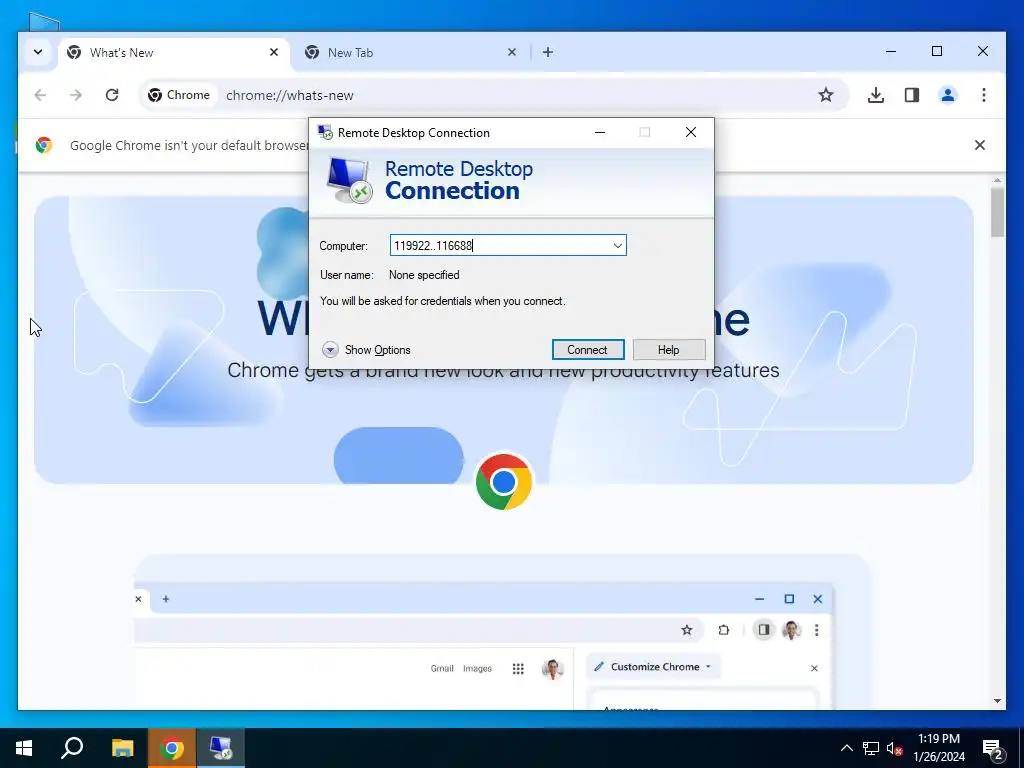Open Windows taskbar search
The width and height of the screenshot is (1024, 768).
(x=72, y=748)
